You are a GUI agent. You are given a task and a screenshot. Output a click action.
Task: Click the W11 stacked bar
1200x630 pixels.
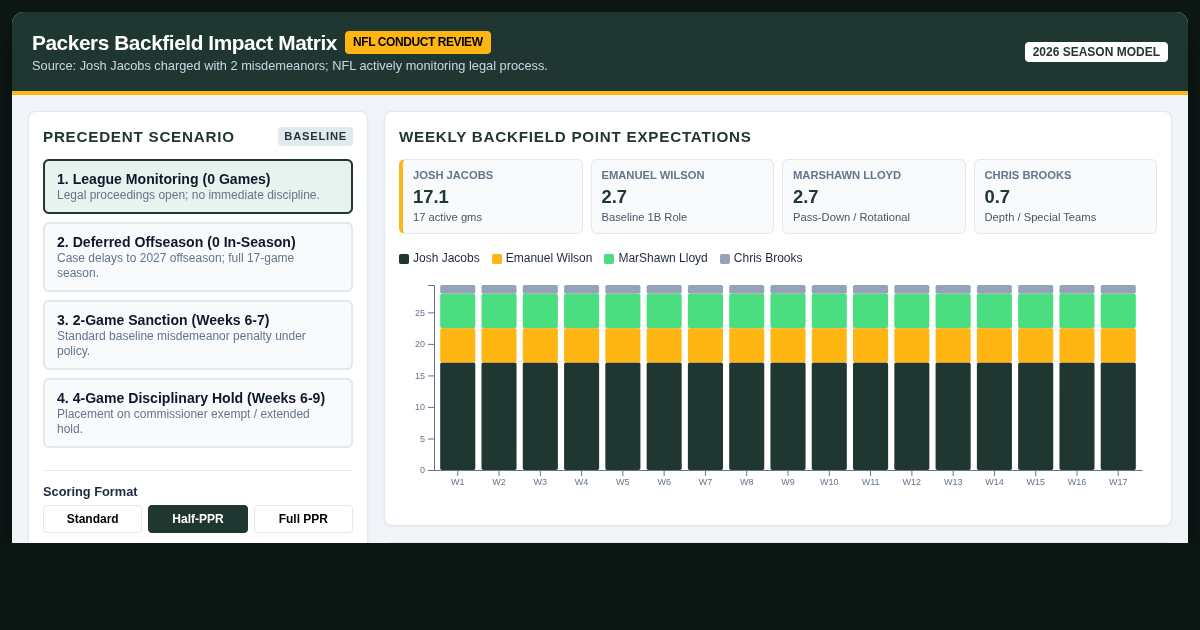(870, 378)
